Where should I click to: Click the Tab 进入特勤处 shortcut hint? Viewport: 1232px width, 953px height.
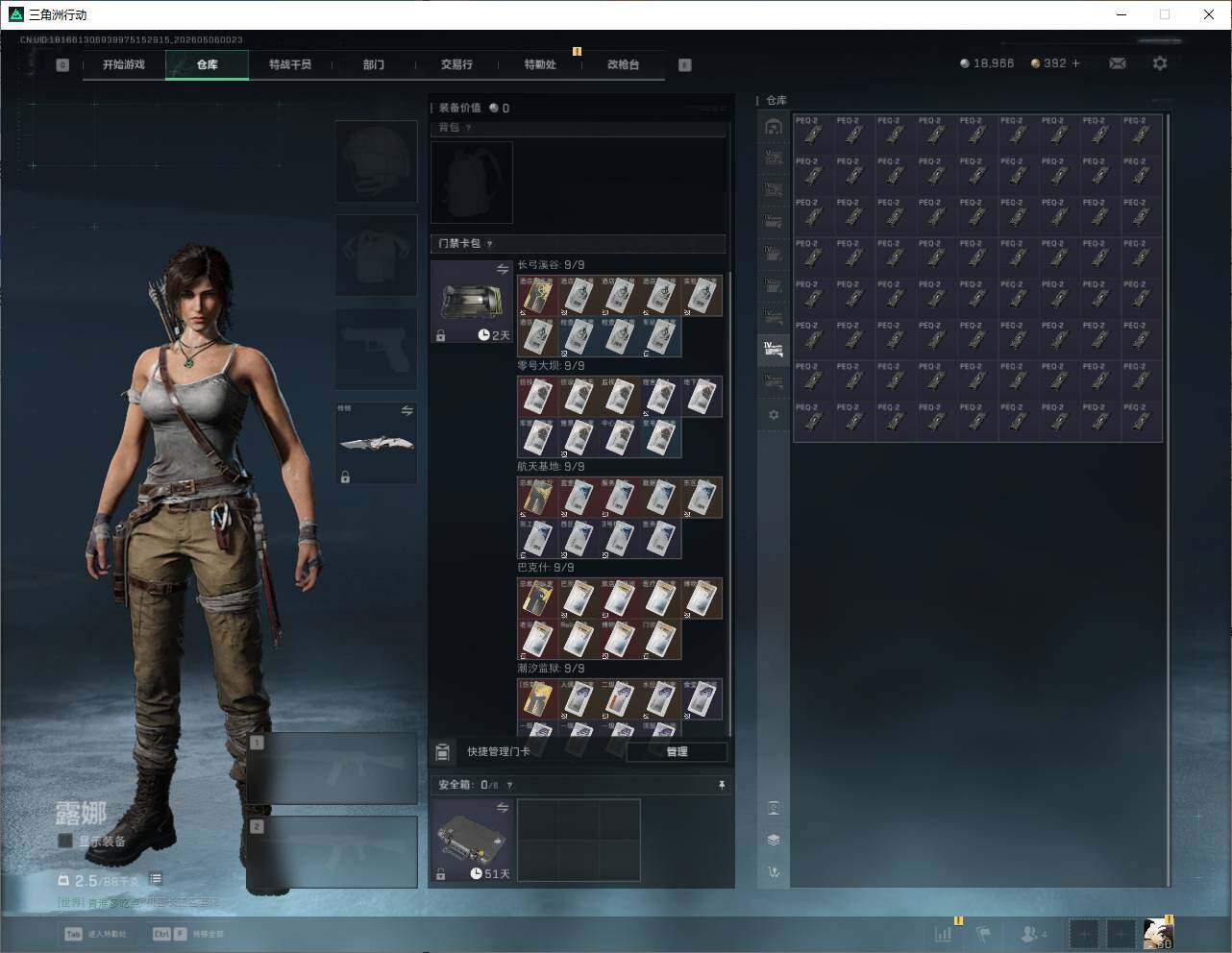95,934
